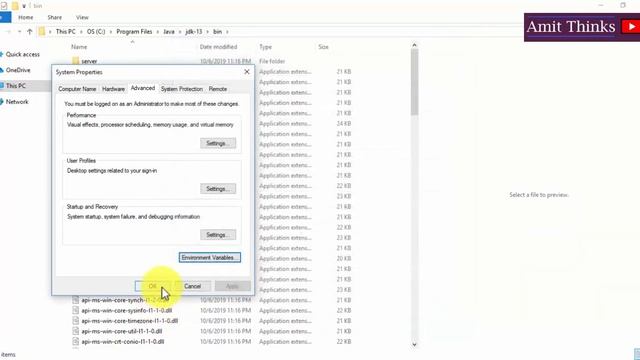
Task: Select This PC in navigation pane
Action: pos(16,86)
